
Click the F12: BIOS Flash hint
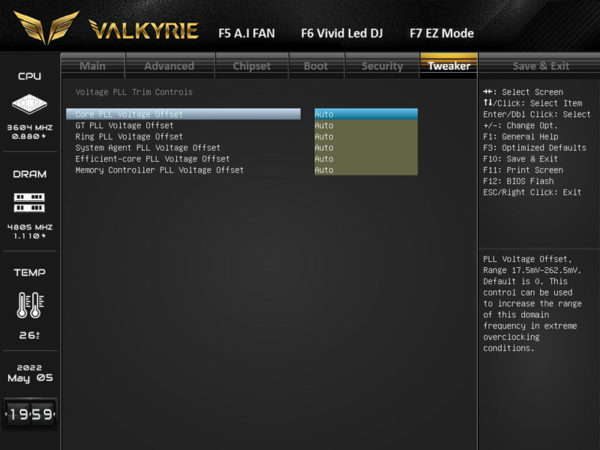(518, 181)
